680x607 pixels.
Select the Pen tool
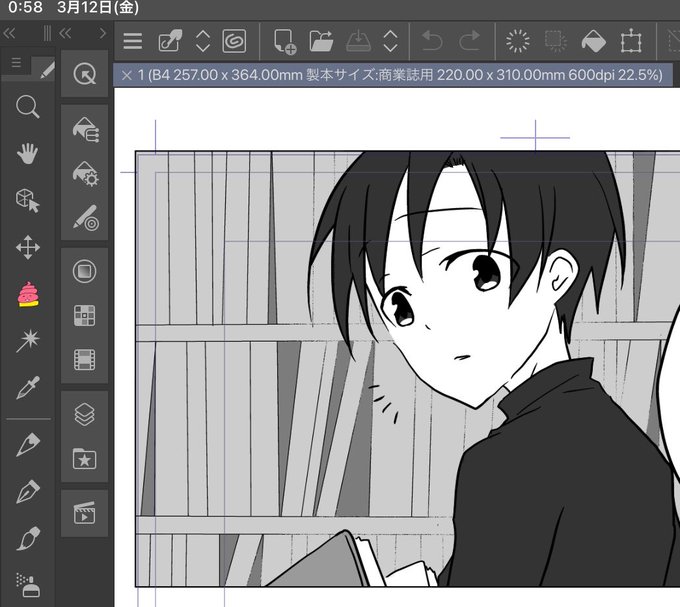point(28,444)
